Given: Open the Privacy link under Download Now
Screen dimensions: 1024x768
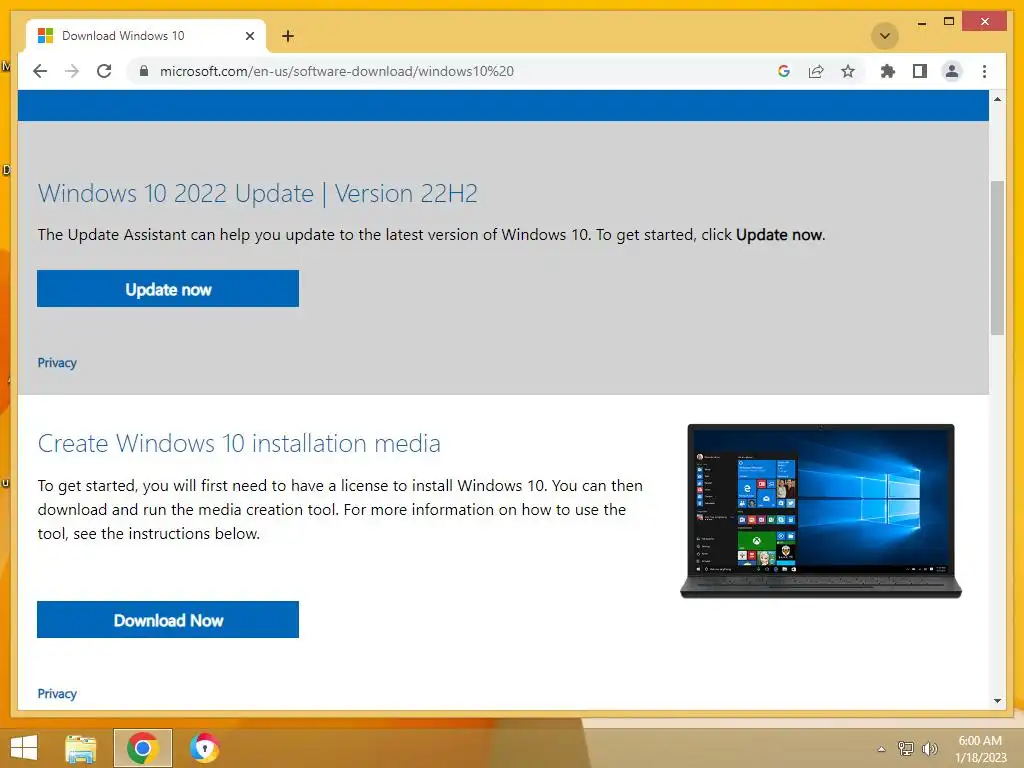Looking at the screenshot, I should [57, 694].
